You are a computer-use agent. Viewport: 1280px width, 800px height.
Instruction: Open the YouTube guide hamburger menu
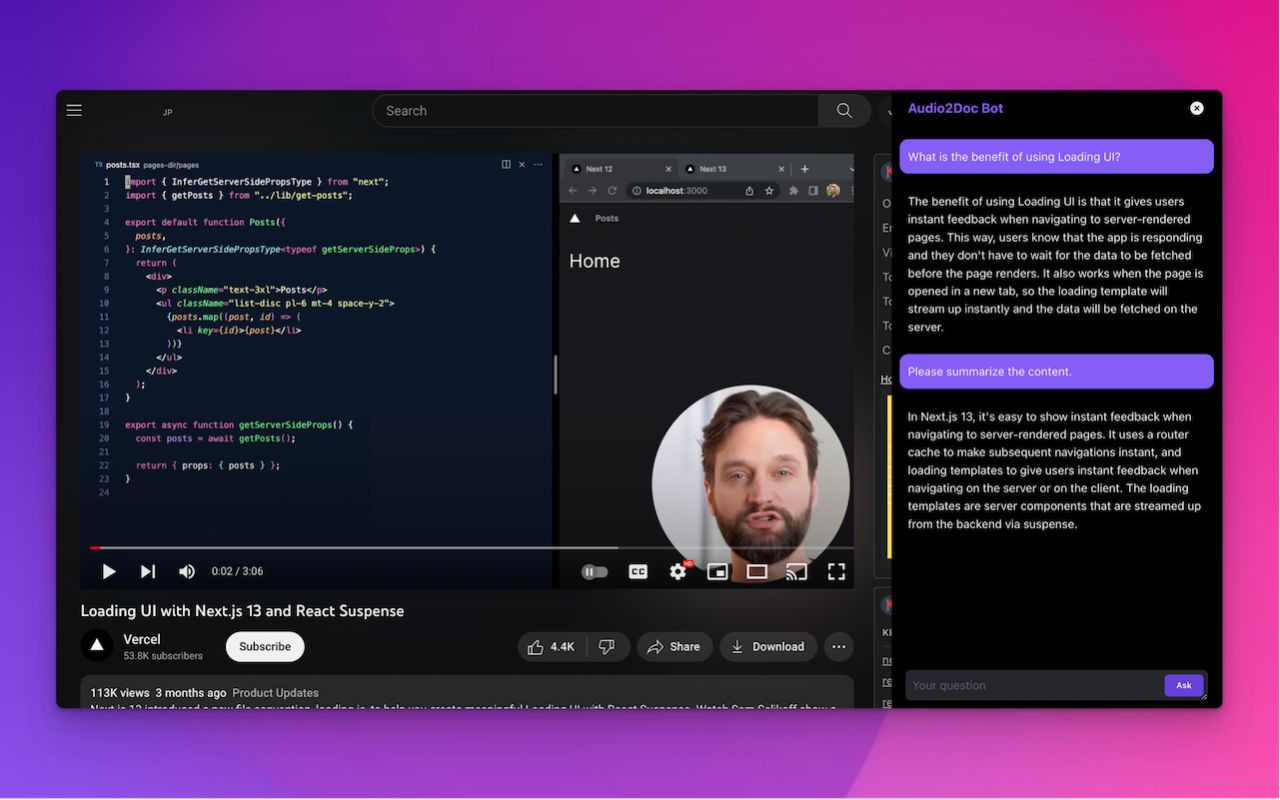click(x=74, y=110)
